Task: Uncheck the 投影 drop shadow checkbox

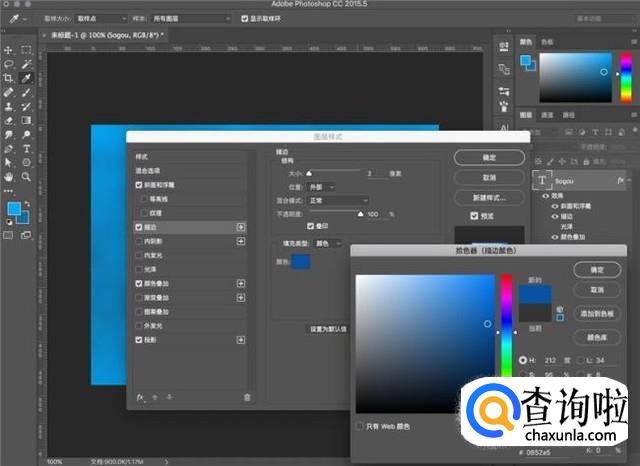Action: point(139,340)
